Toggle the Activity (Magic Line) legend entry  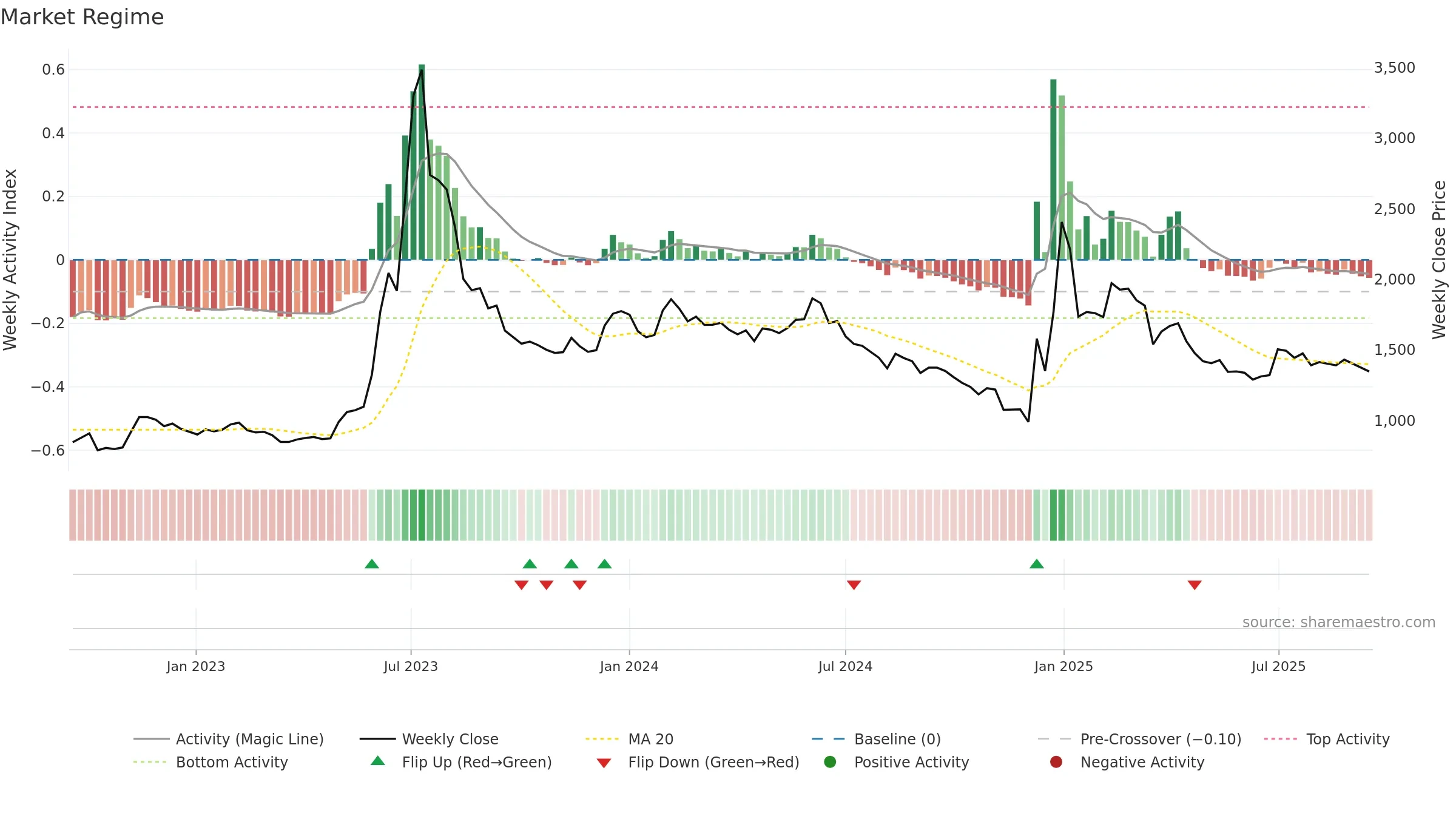tap(229, 739)
